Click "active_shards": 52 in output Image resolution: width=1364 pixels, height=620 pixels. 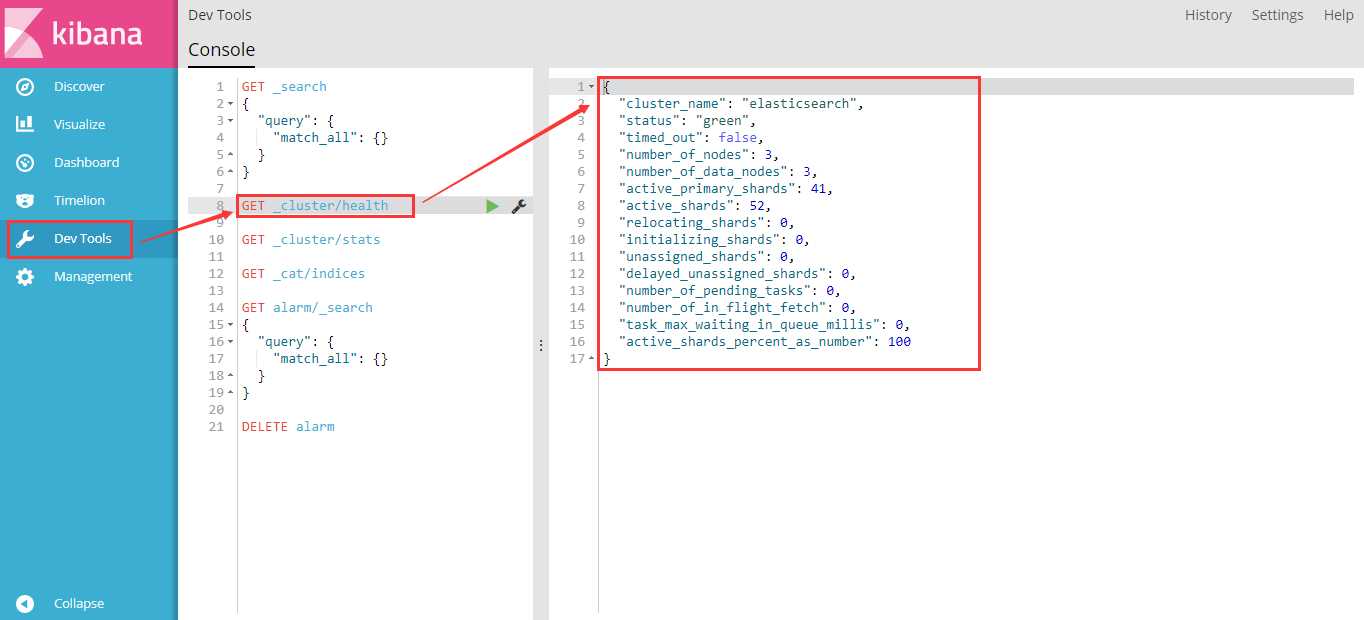[695, 206]
